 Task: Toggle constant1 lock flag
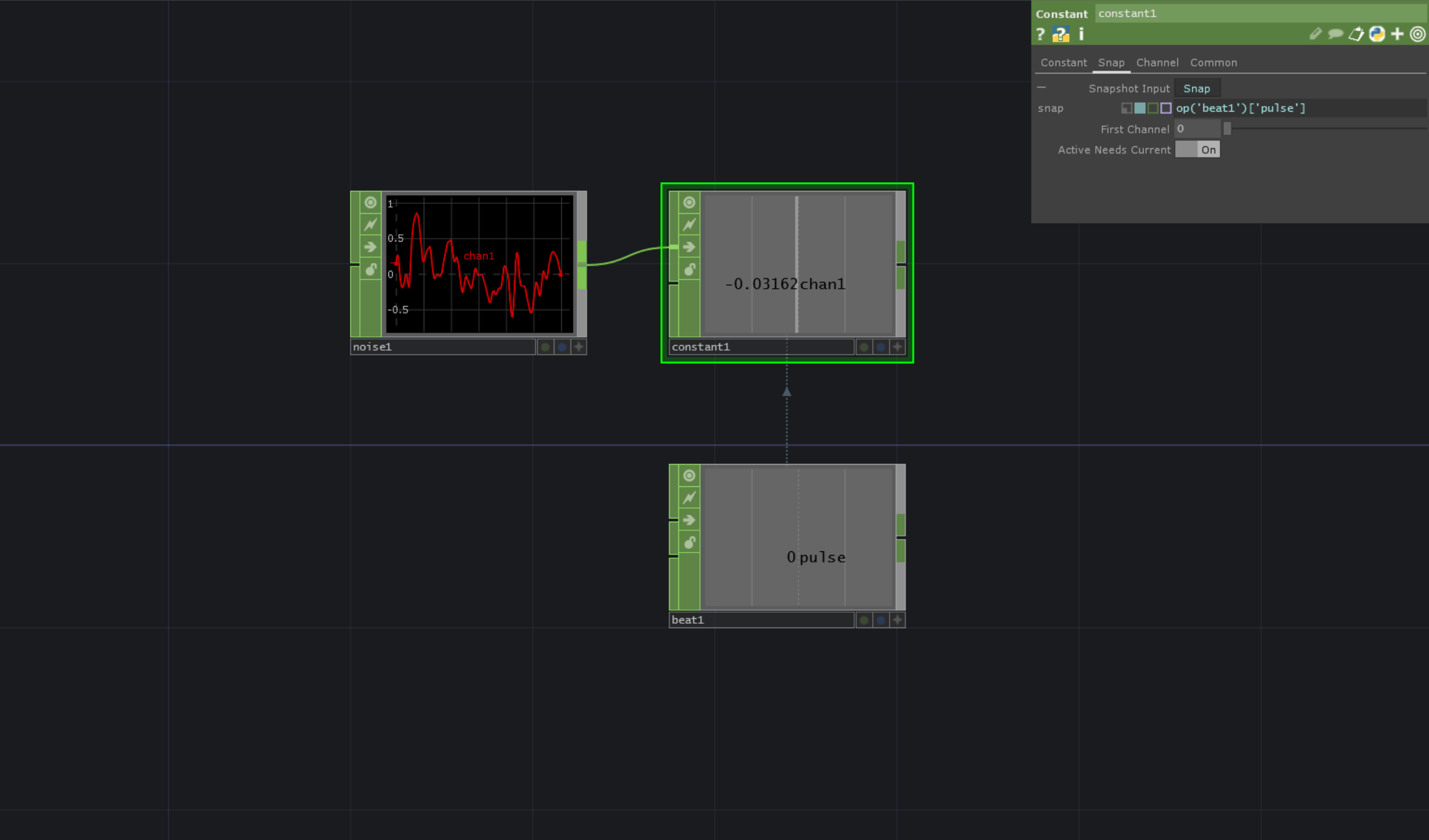[x=689, y=269]
